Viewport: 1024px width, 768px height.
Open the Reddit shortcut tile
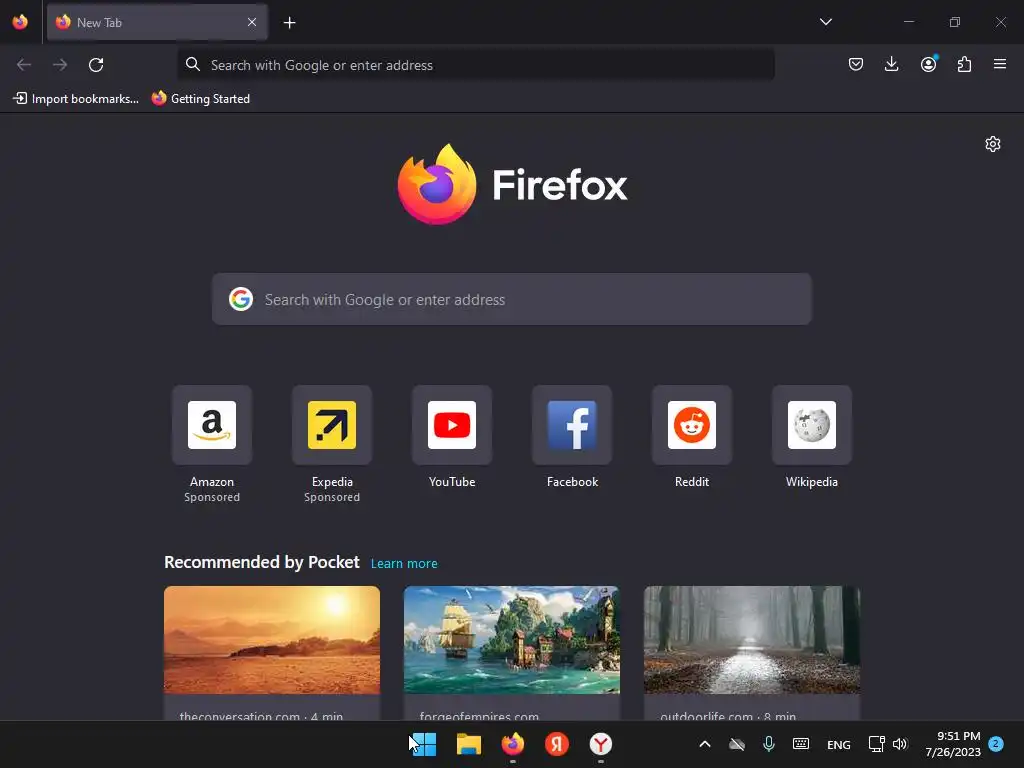692,425
